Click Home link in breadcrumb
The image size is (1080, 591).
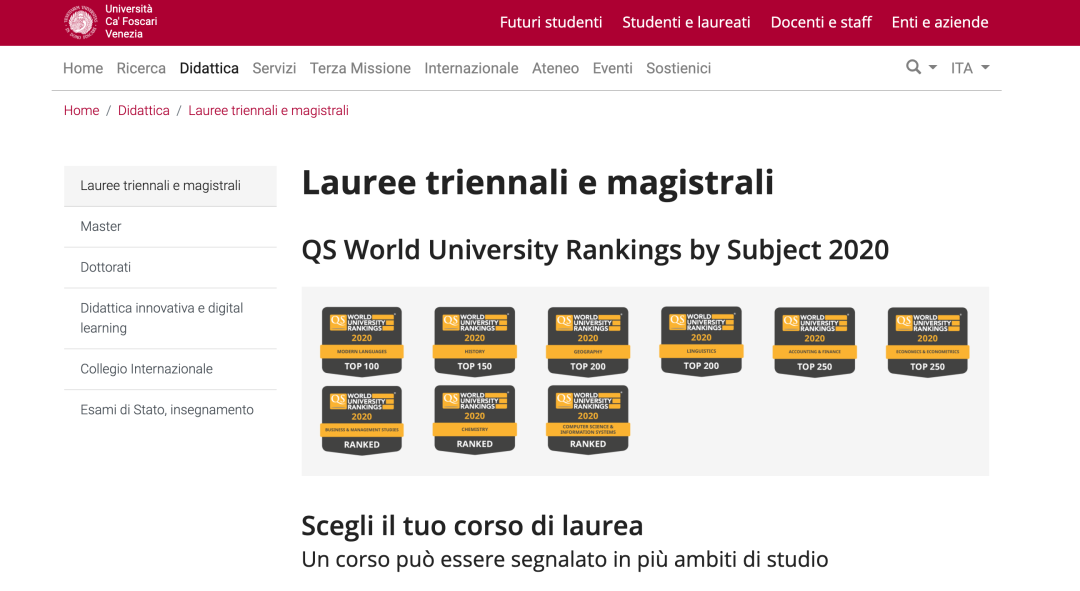point(81,110)
